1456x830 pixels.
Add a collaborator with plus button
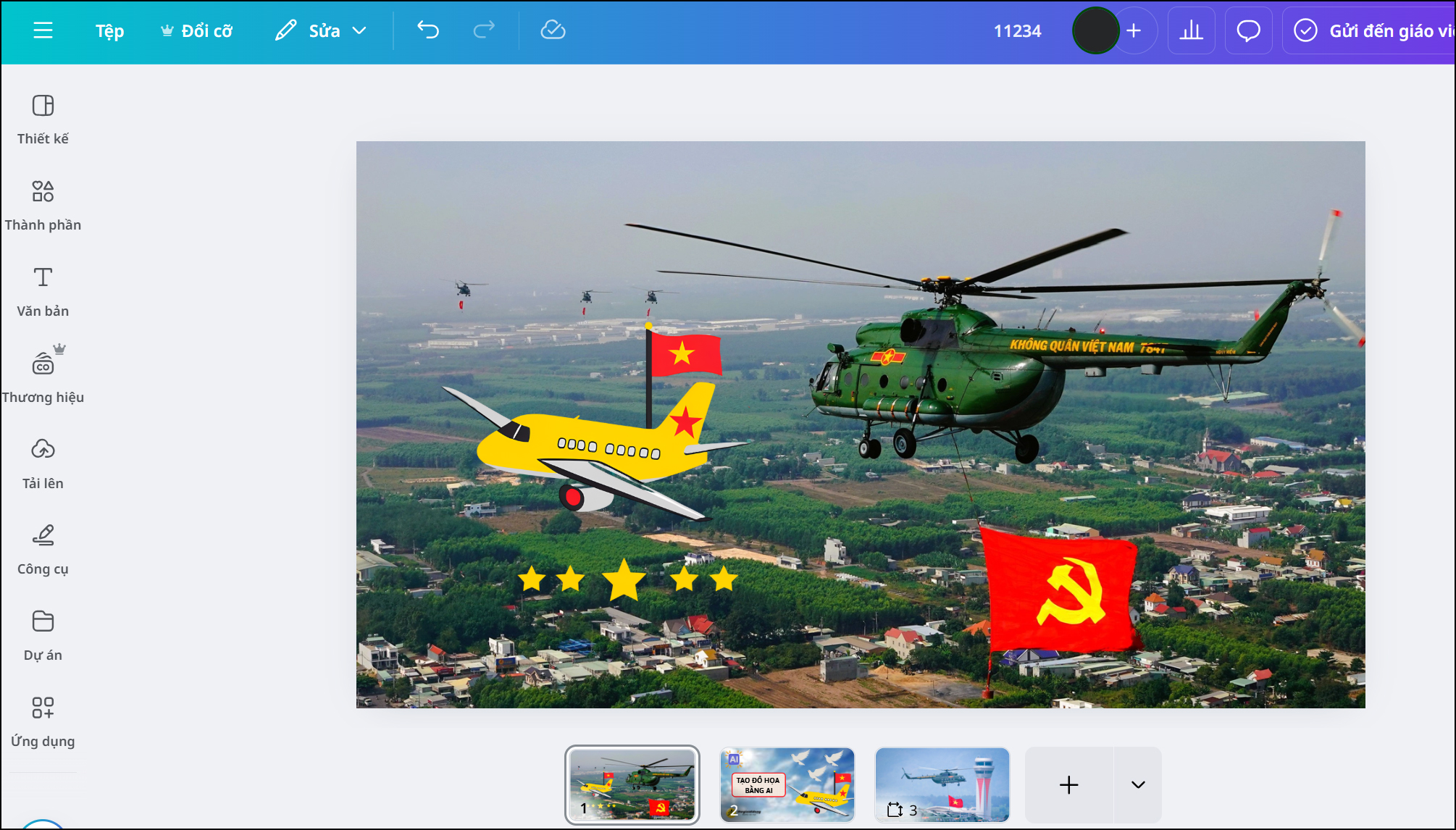coord(1136,30)
